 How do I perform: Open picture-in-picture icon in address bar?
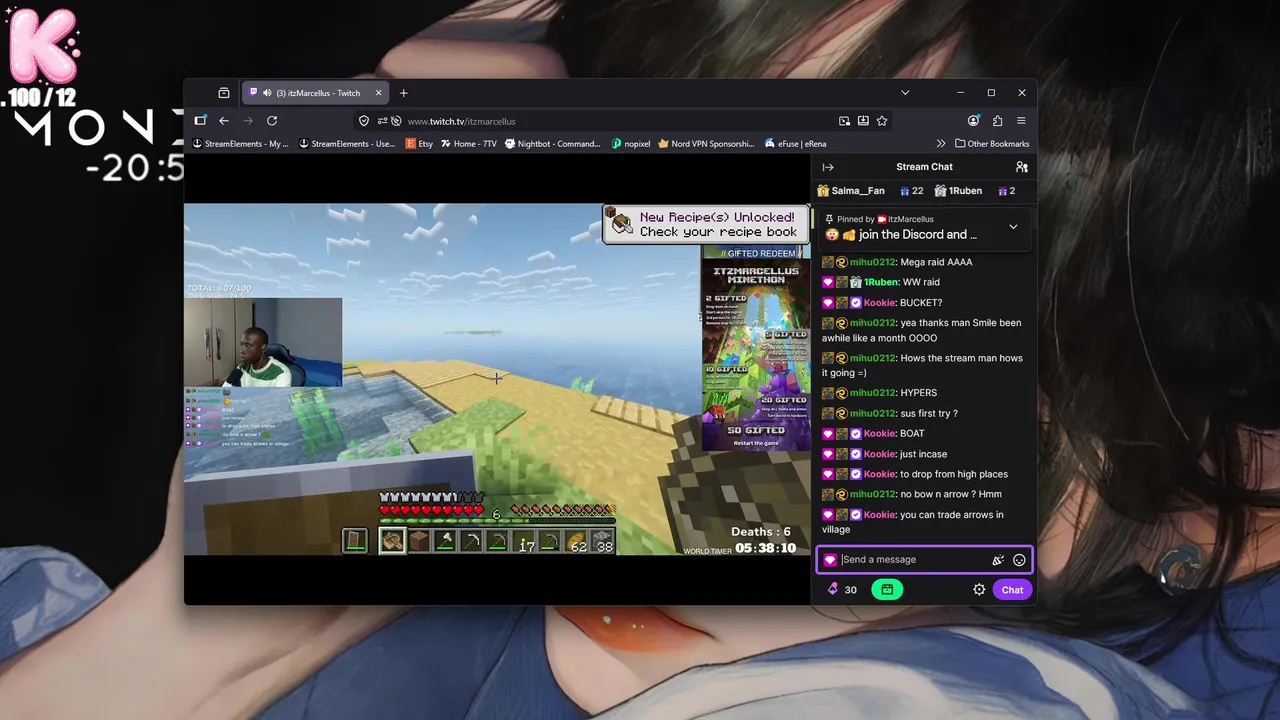click(x=845, y=121)
